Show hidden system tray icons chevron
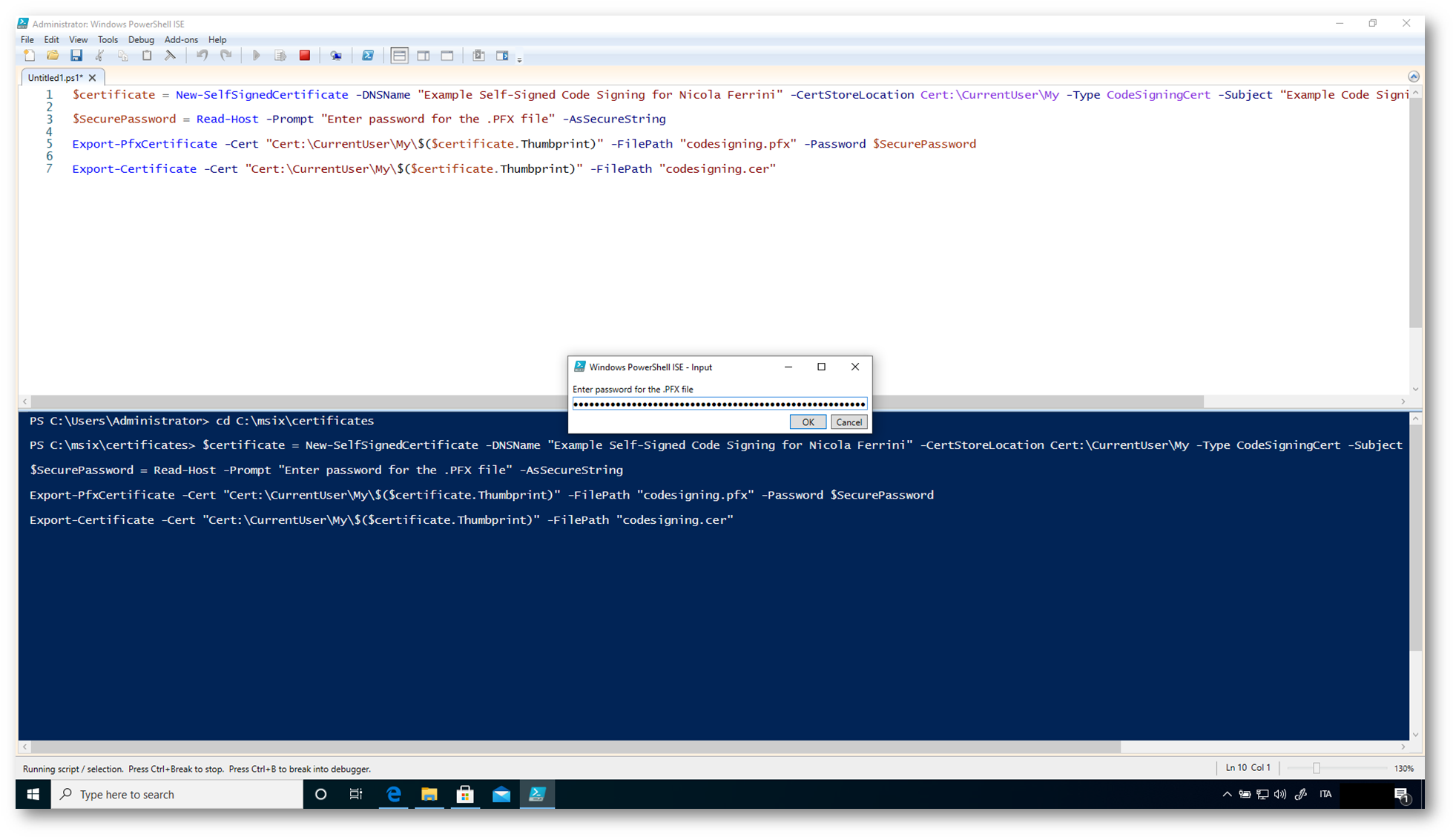The height and width of the screenshot is (840, 1456). pyautogui.click(x=1227, y=794)
